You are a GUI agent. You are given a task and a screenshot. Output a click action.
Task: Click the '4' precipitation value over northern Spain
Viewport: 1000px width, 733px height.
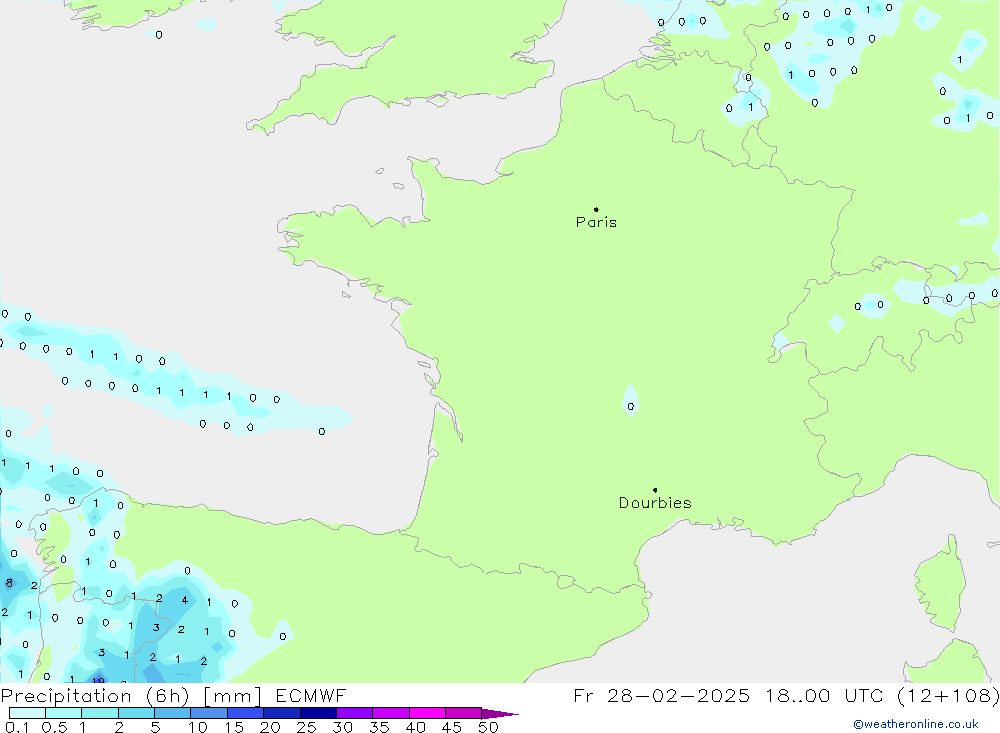pos(185,600)
